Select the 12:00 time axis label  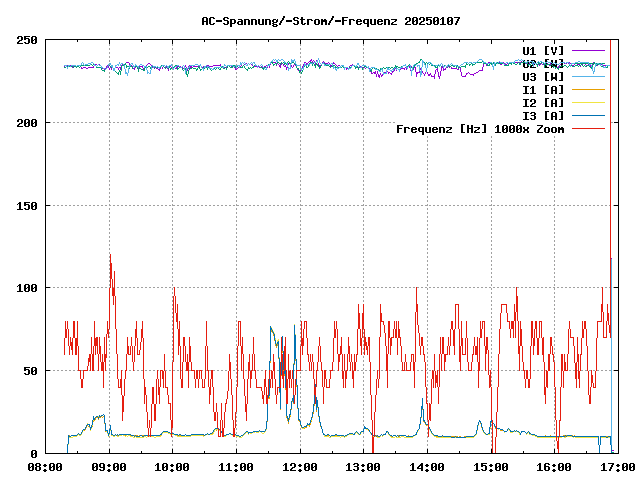(x=300, y=467)
